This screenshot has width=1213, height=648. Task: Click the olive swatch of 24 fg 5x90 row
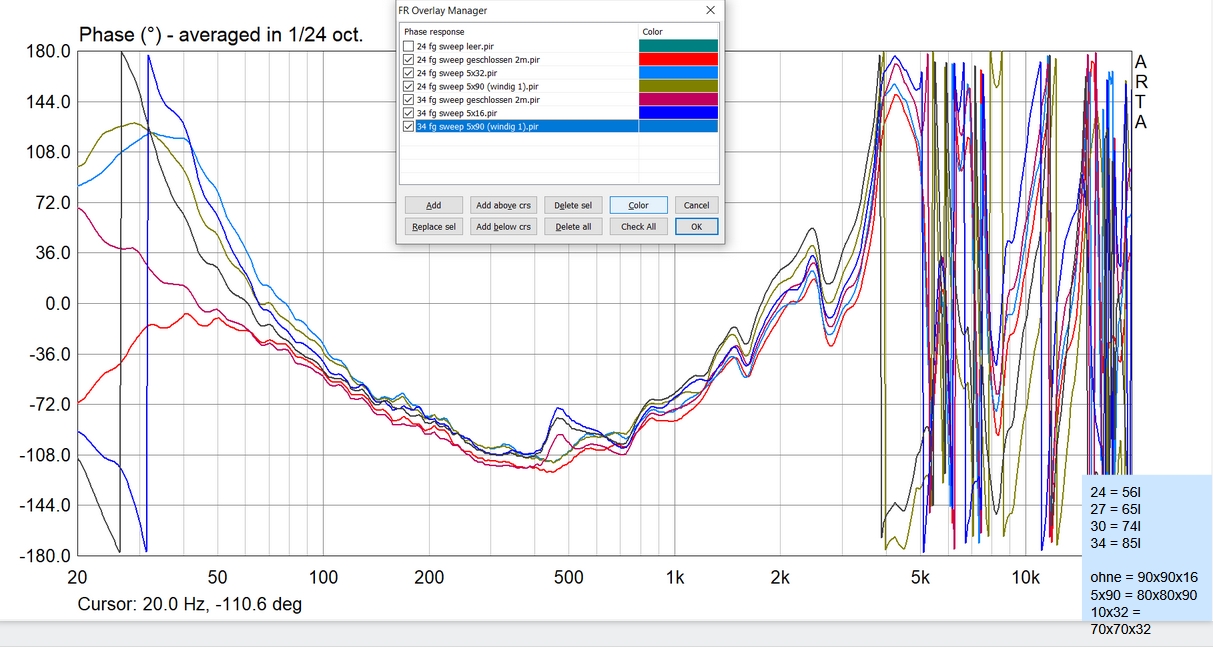pyautogui.click(x=678, y=86)
